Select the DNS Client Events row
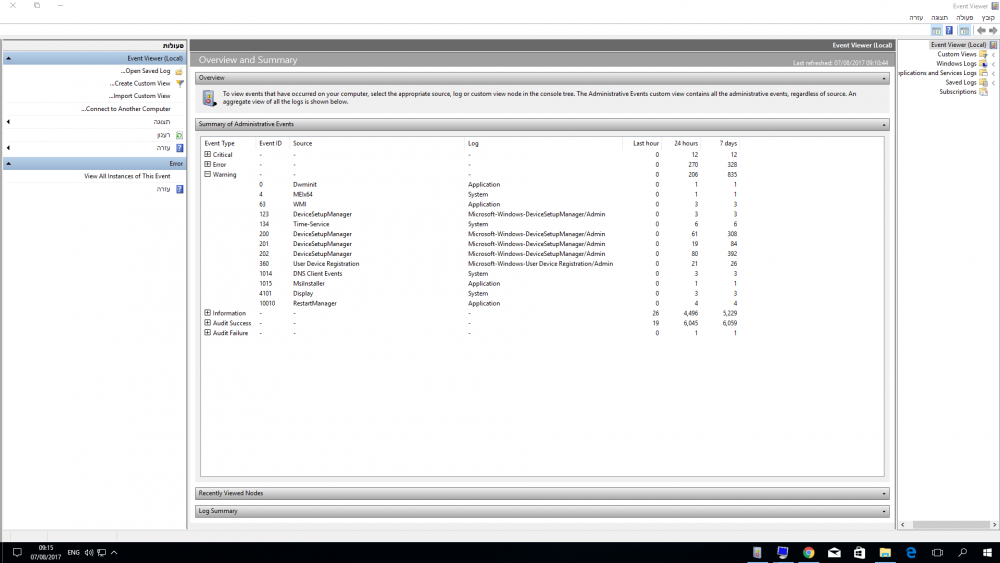1000x563 pixels. tap(471, 274)
